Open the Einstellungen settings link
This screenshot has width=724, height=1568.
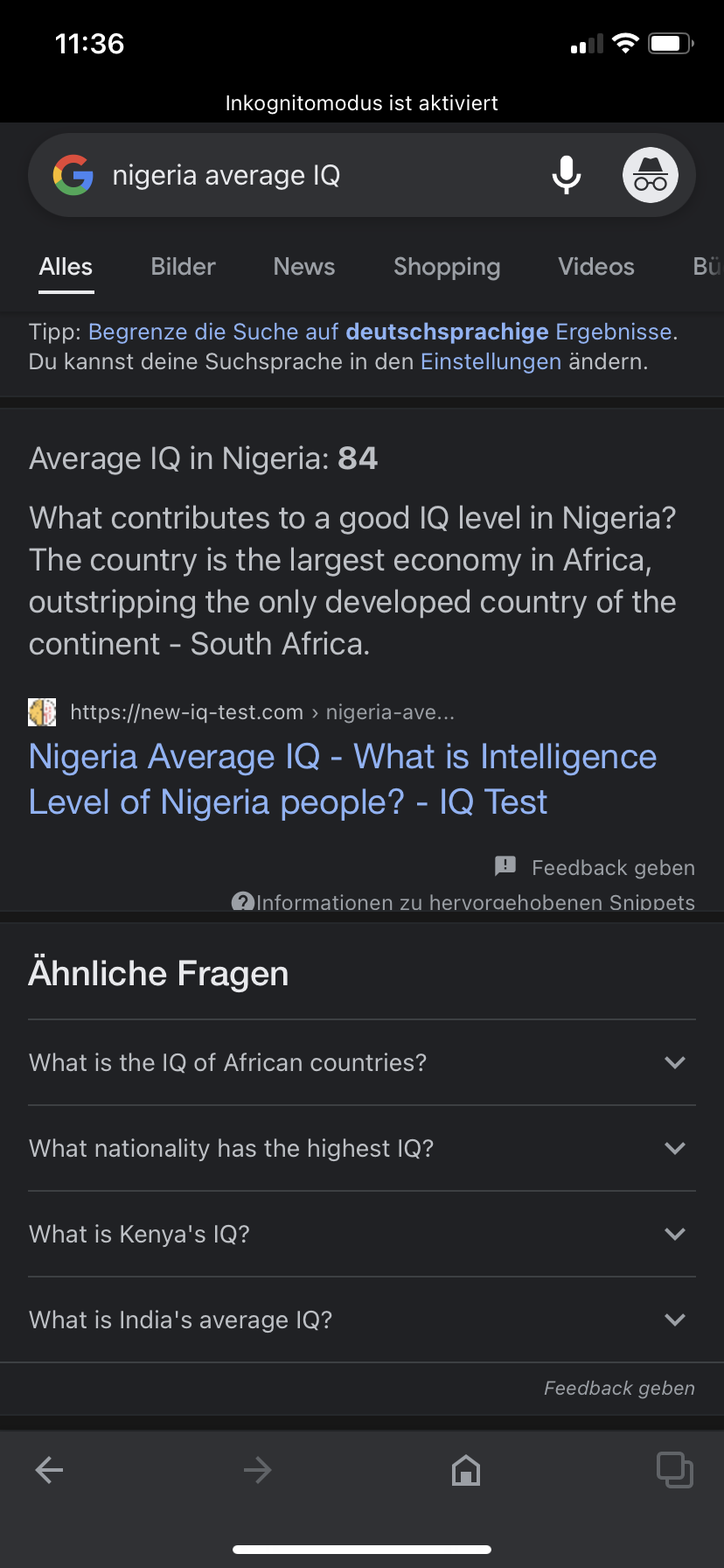coord(491,361)
